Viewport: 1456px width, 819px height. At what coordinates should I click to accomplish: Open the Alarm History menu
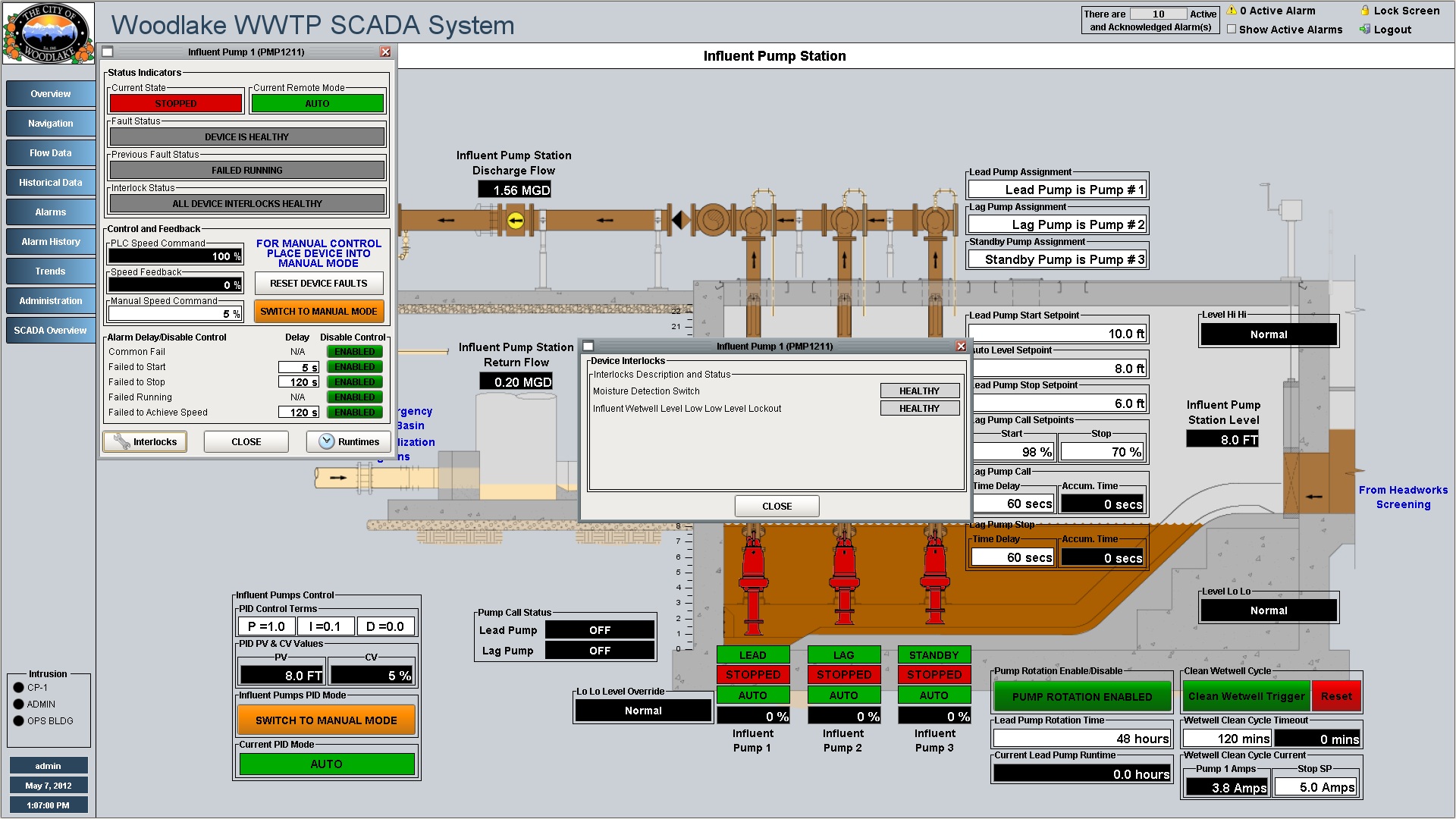50,242
